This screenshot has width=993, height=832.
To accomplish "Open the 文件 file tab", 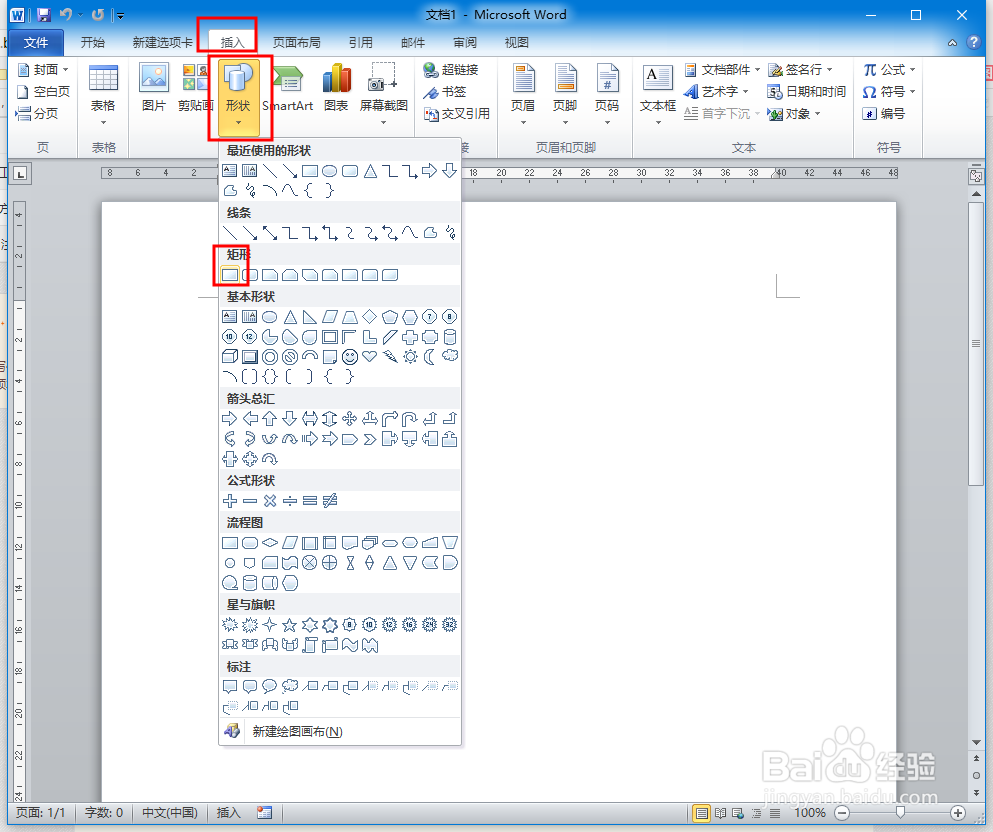I will [36, 42].
